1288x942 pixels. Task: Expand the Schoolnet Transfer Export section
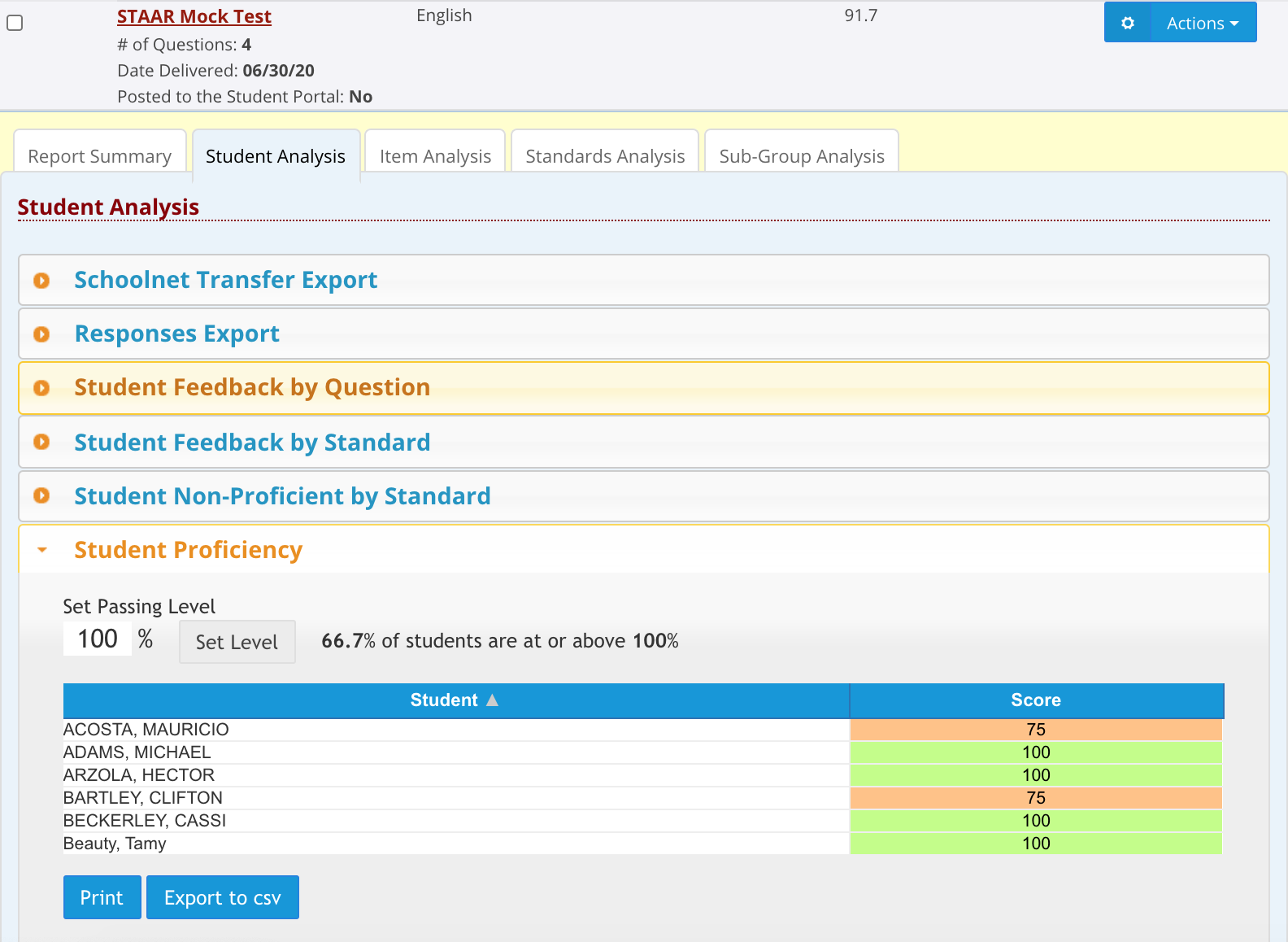pos(225,281)
